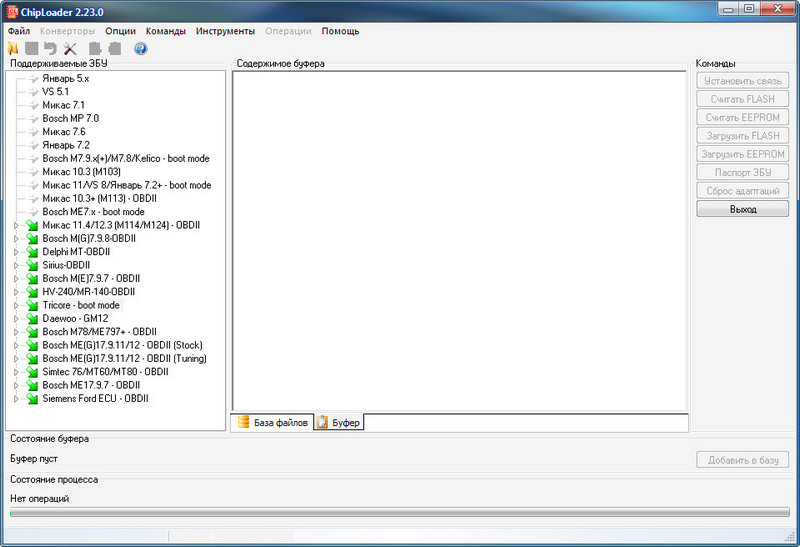Expand the Микас 11.4/12.3 tree node
Image resolution: width=800 pixels, height=547 pixels.
16,225
